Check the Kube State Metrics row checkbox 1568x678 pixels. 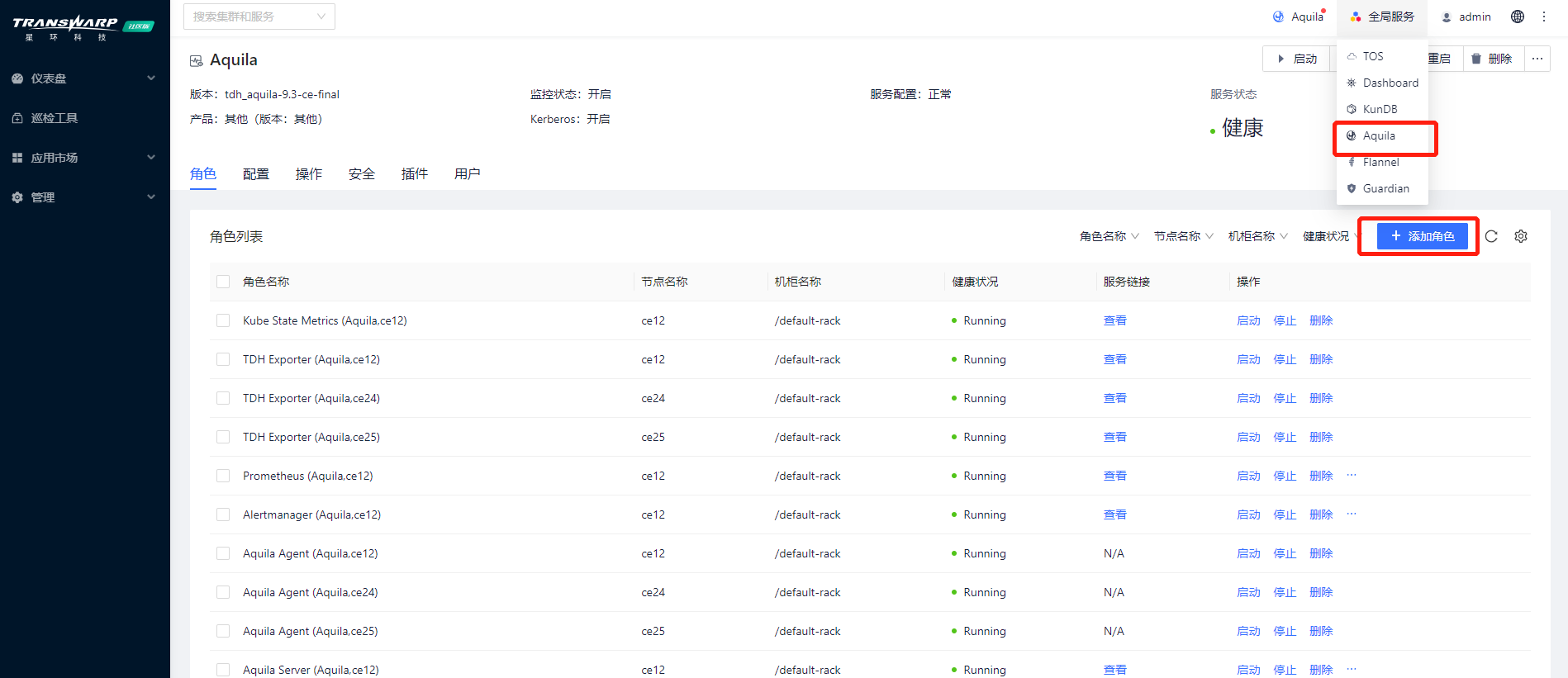coord(223,320)
